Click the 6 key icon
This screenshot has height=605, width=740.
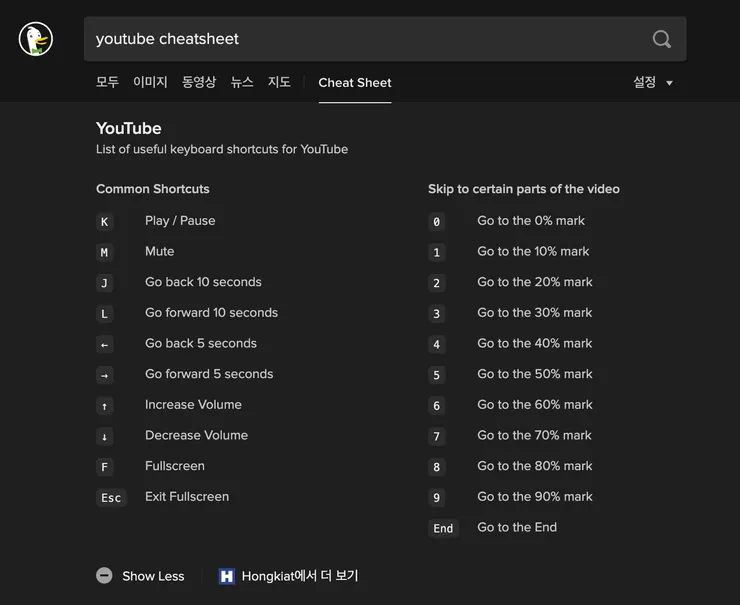coord(437,406)
